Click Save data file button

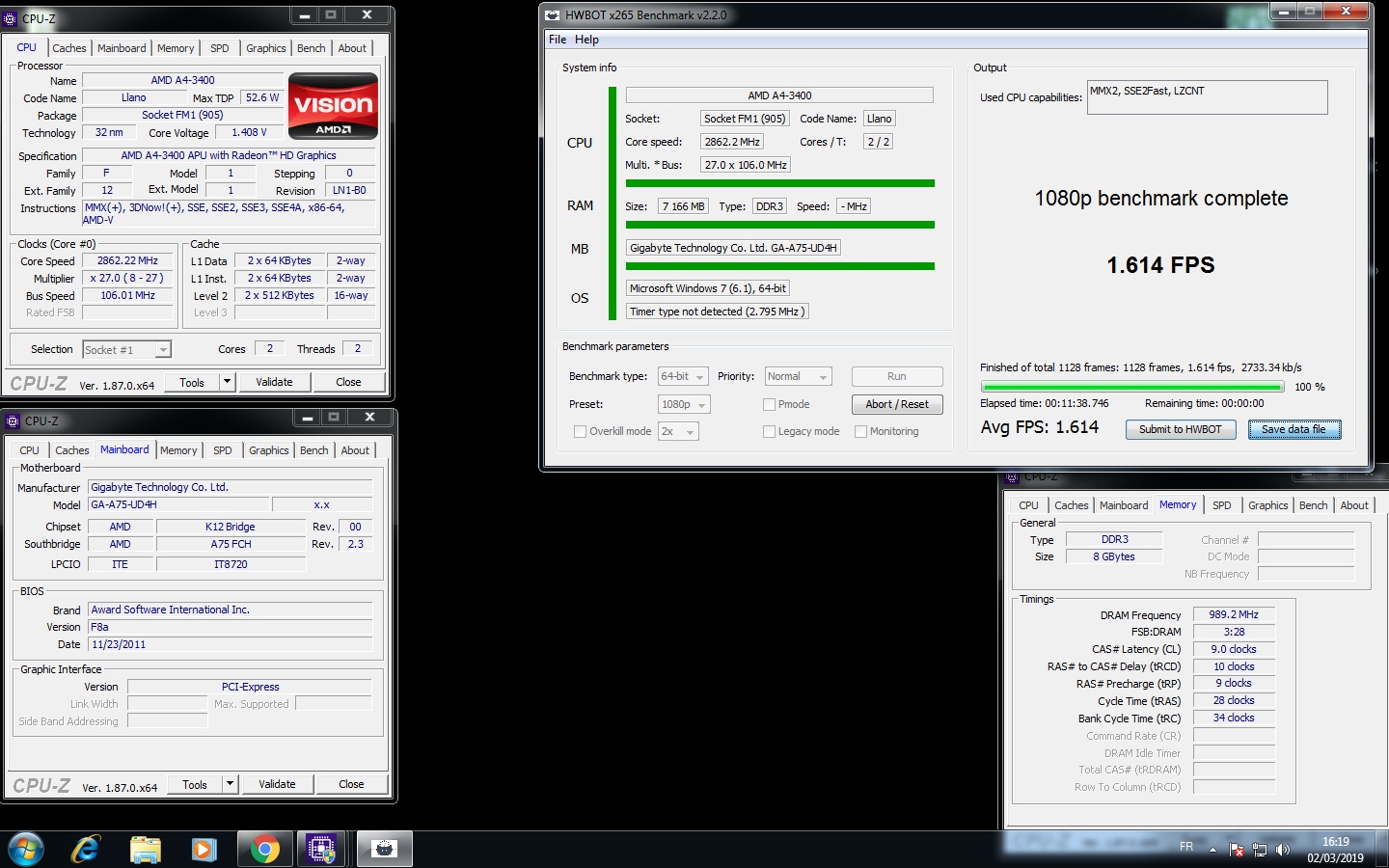1294,429
